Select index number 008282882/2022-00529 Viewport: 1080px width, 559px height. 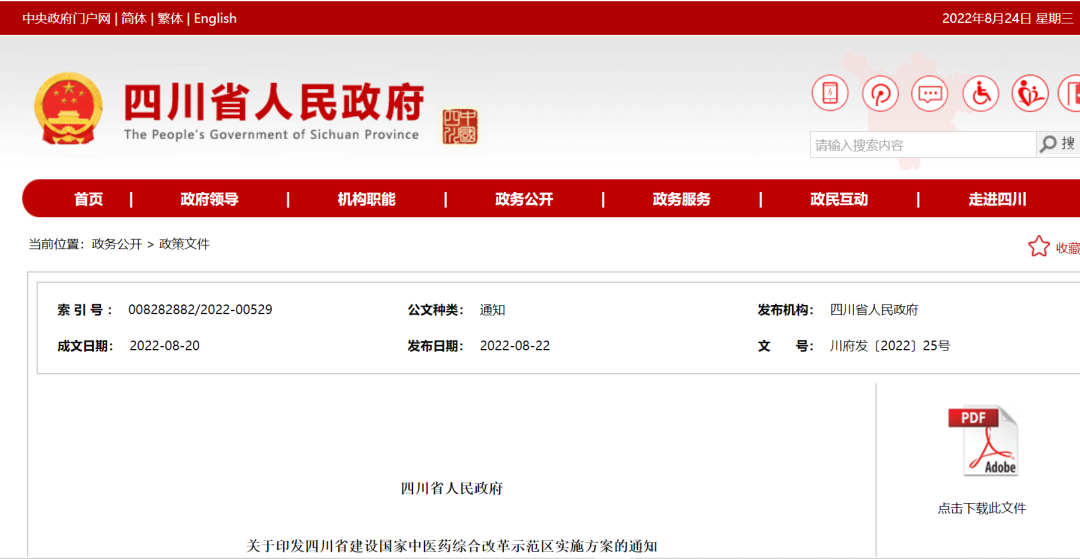coord(200,310)
